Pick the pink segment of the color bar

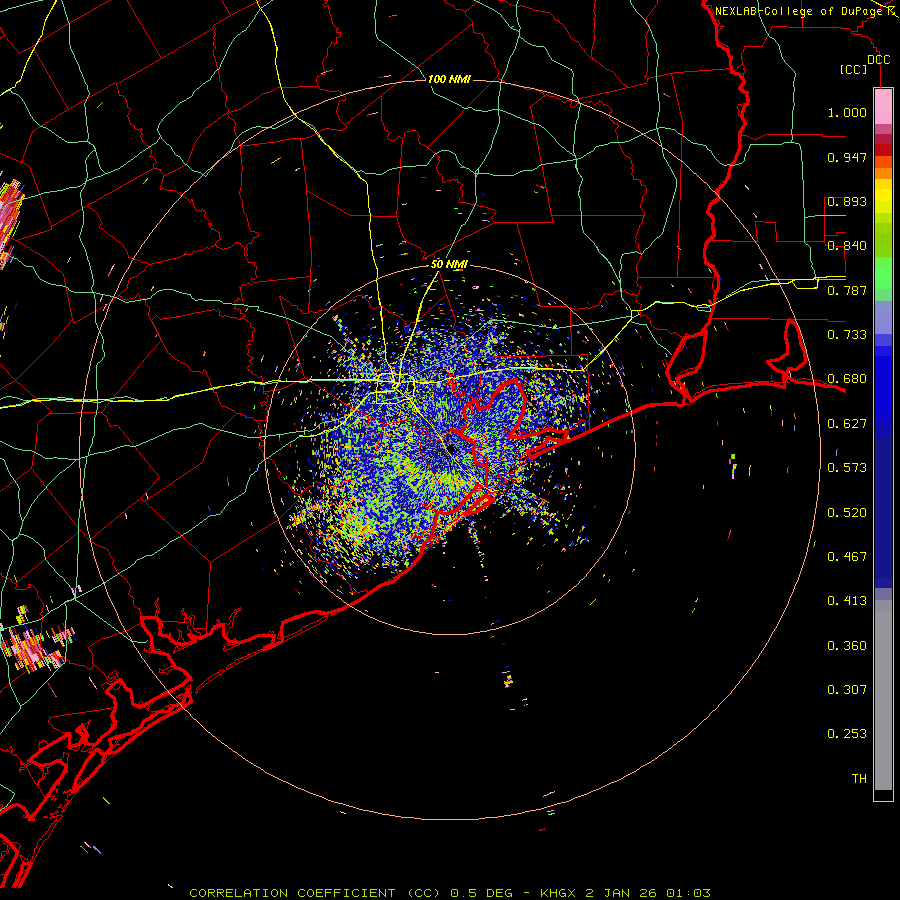[x=883, y=106]
